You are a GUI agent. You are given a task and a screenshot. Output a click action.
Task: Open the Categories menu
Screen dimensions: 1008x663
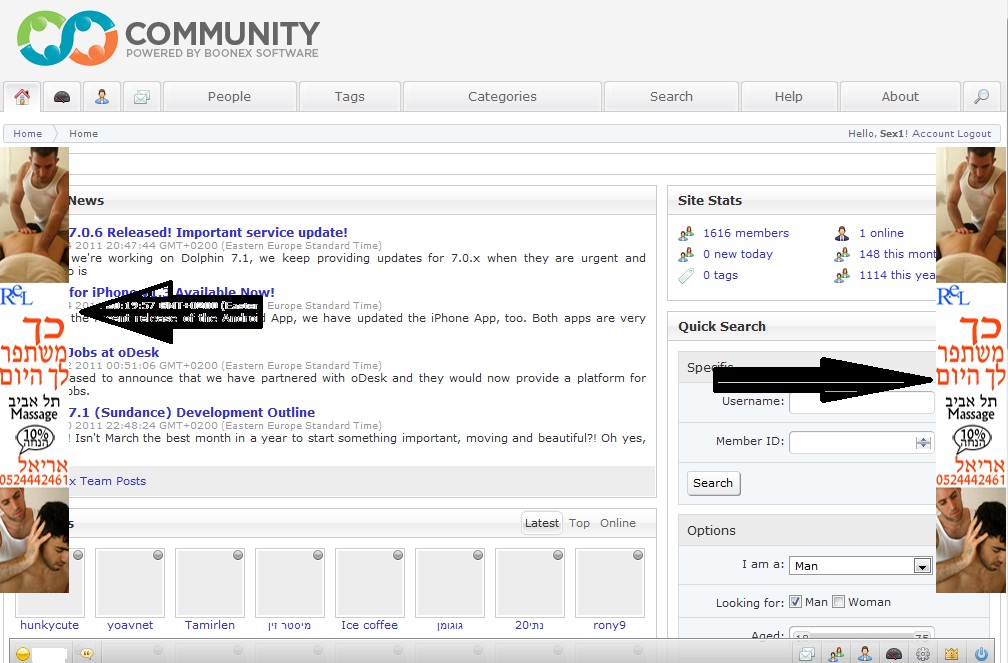click(502, 97)
